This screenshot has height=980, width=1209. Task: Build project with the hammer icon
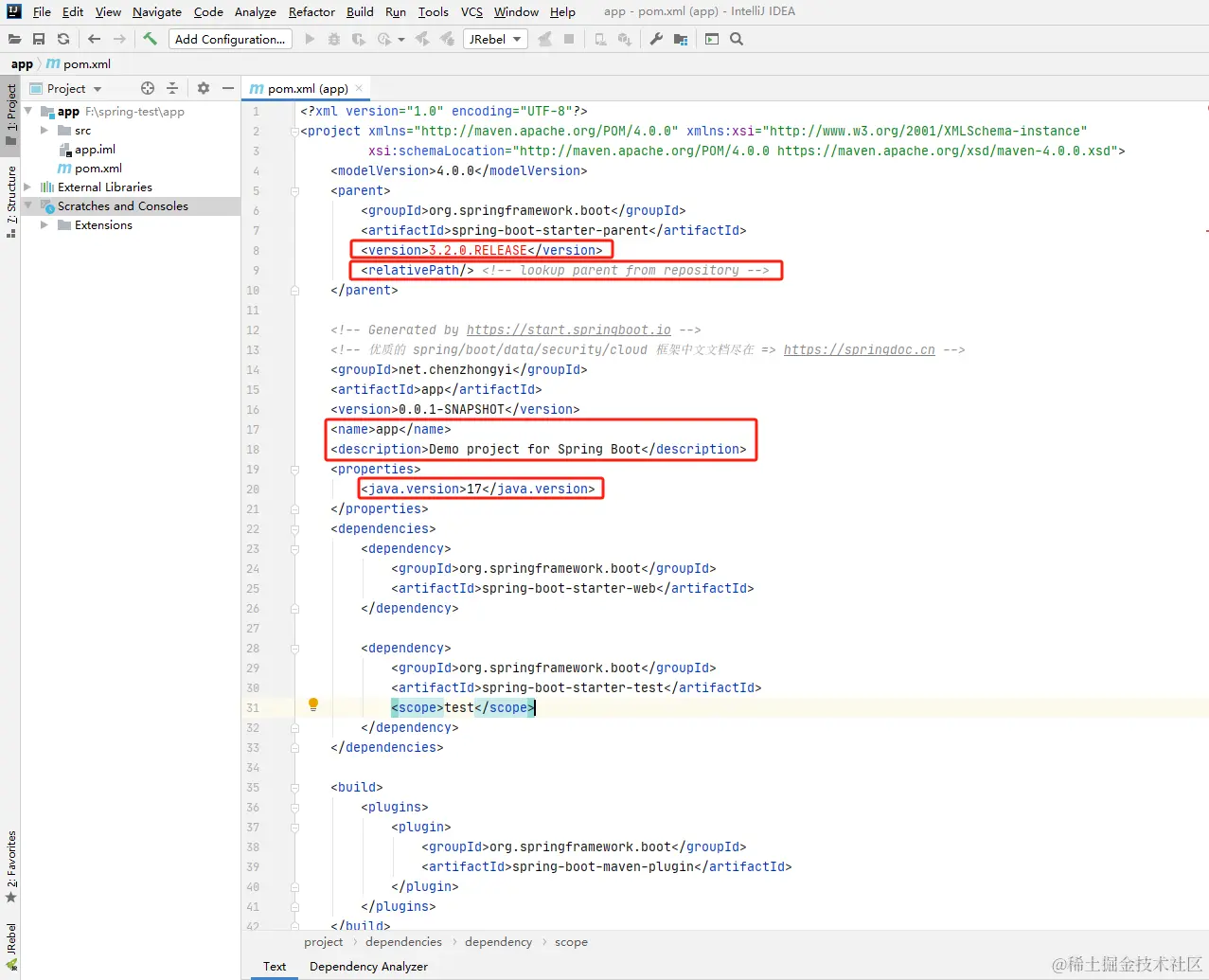[150, 39]
